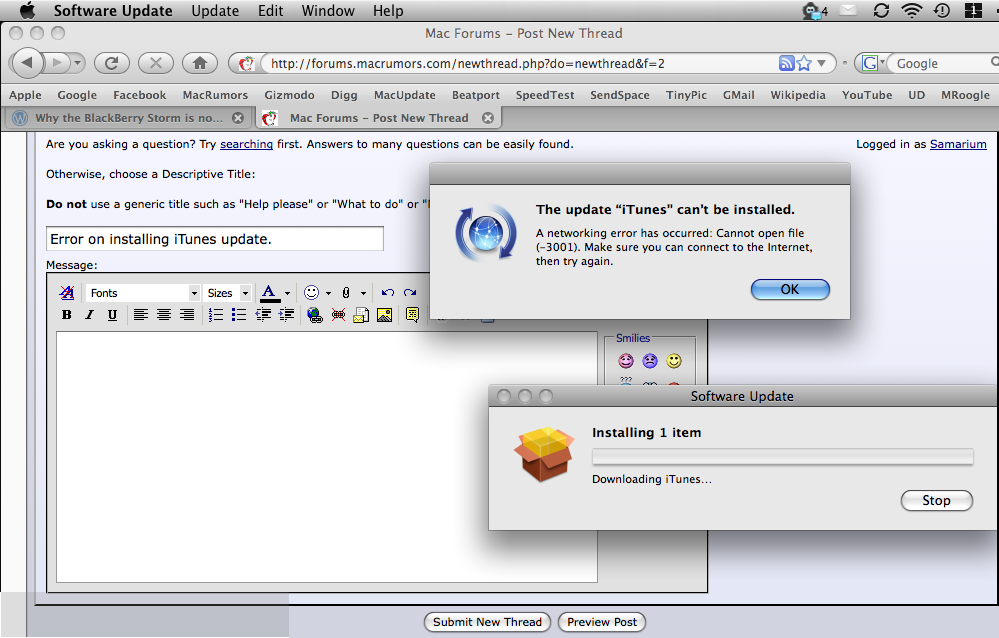Viewport: 999px width, 638px height.
Task: Open the MacRumors bookmark
Action: pyautogui.click(x=215, y=95)
